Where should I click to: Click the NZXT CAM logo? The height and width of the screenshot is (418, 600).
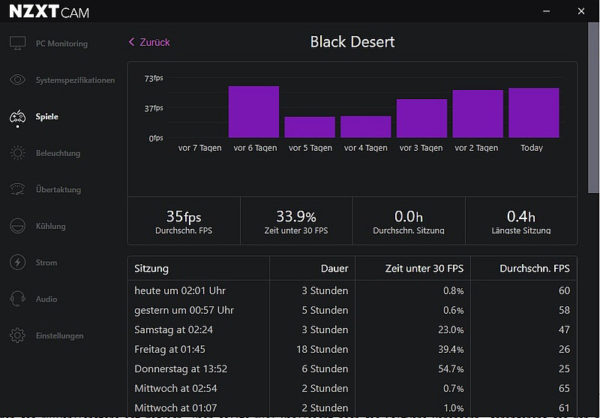click(x=49, y=11)
